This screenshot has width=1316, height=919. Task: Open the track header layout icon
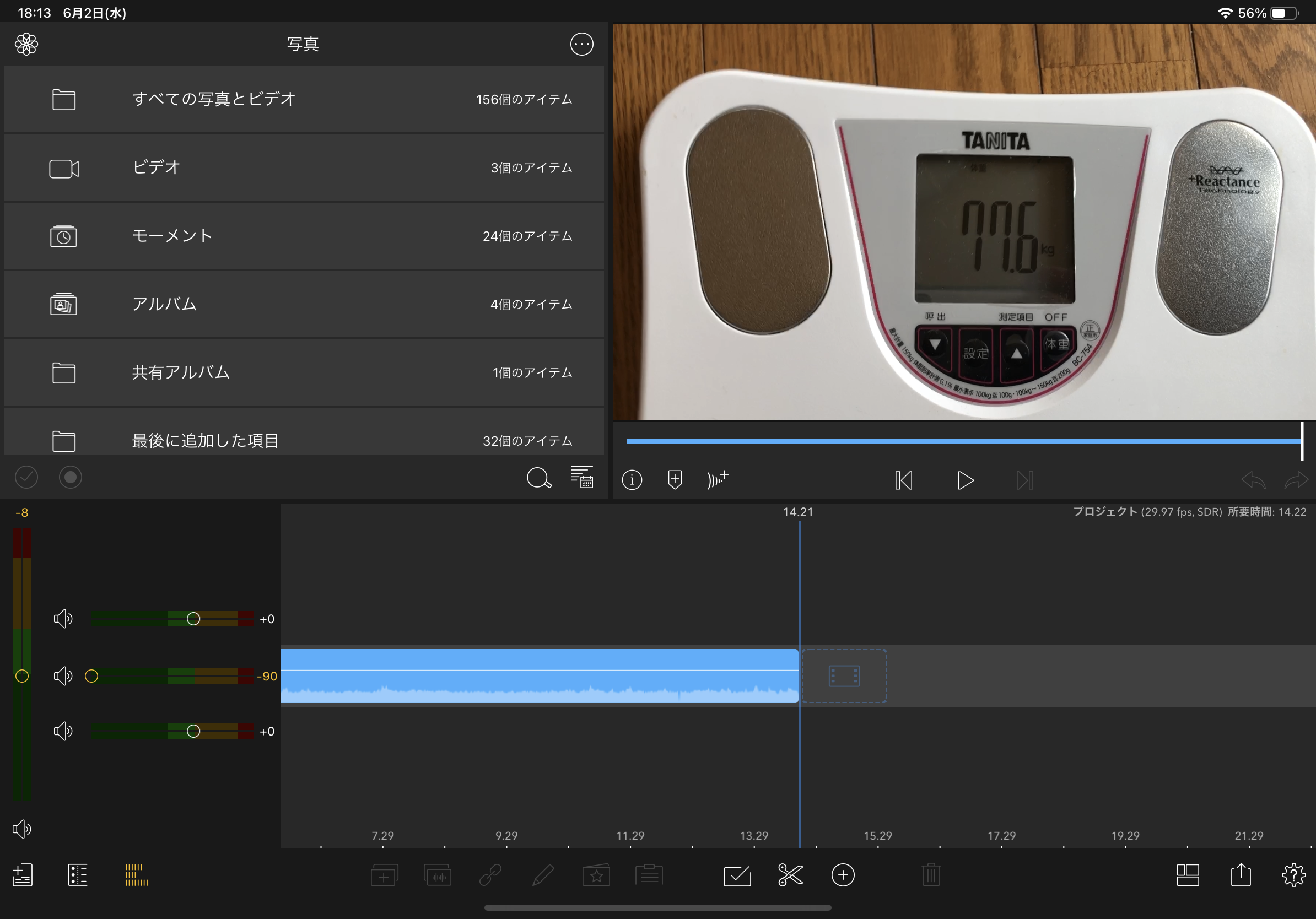[x=77, y=875]
